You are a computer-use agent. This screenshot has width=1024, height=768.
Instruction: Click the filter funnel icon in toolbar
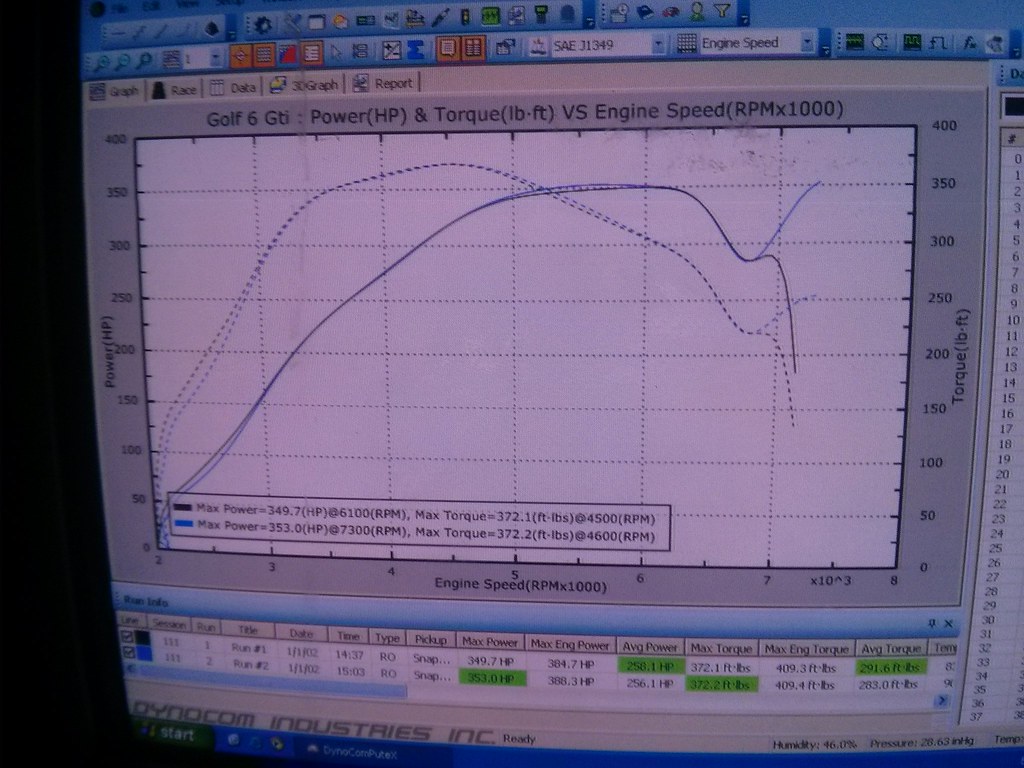[722, 11]
